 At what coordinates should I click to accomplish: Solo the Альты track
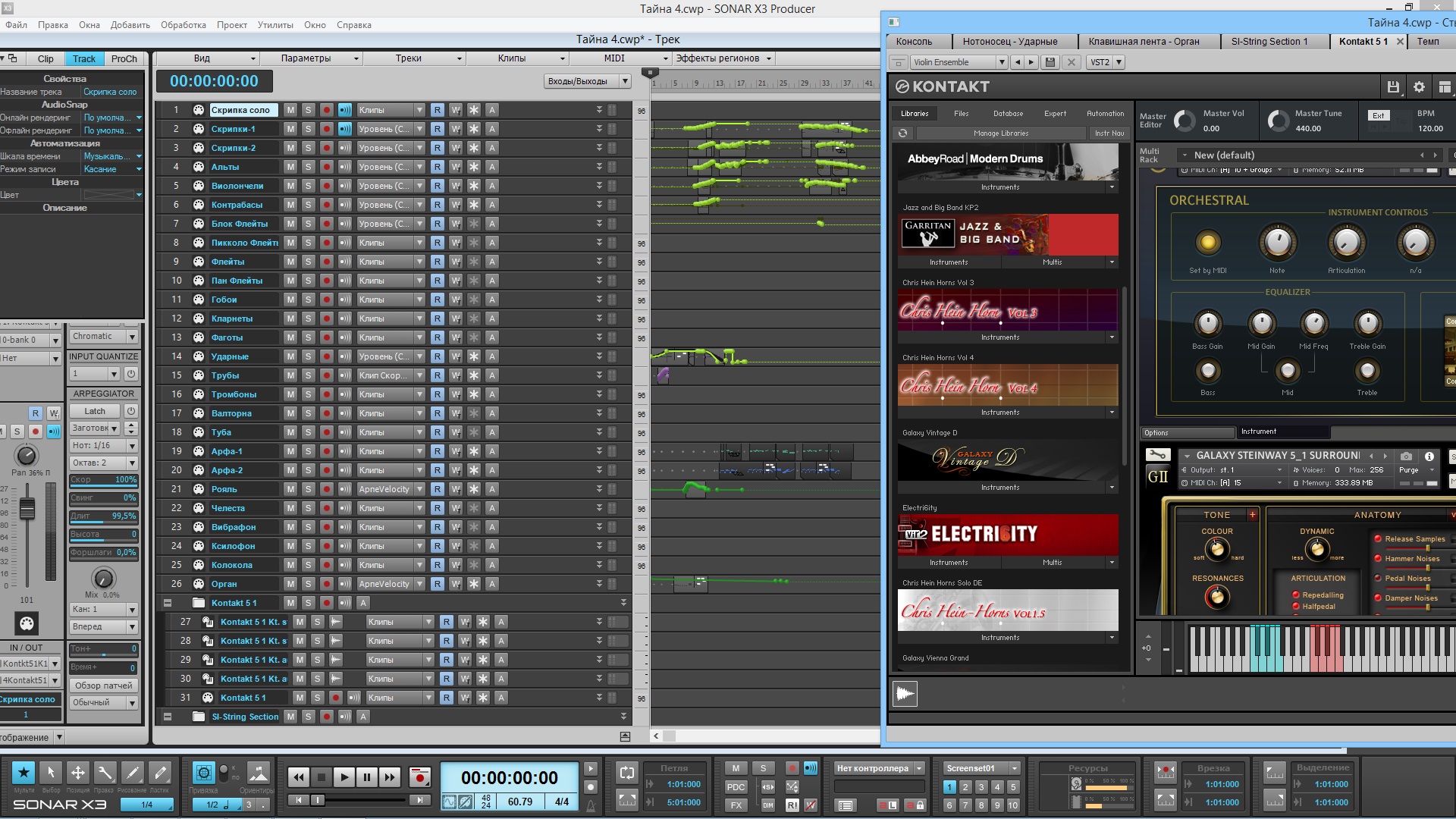pos(309,167)
